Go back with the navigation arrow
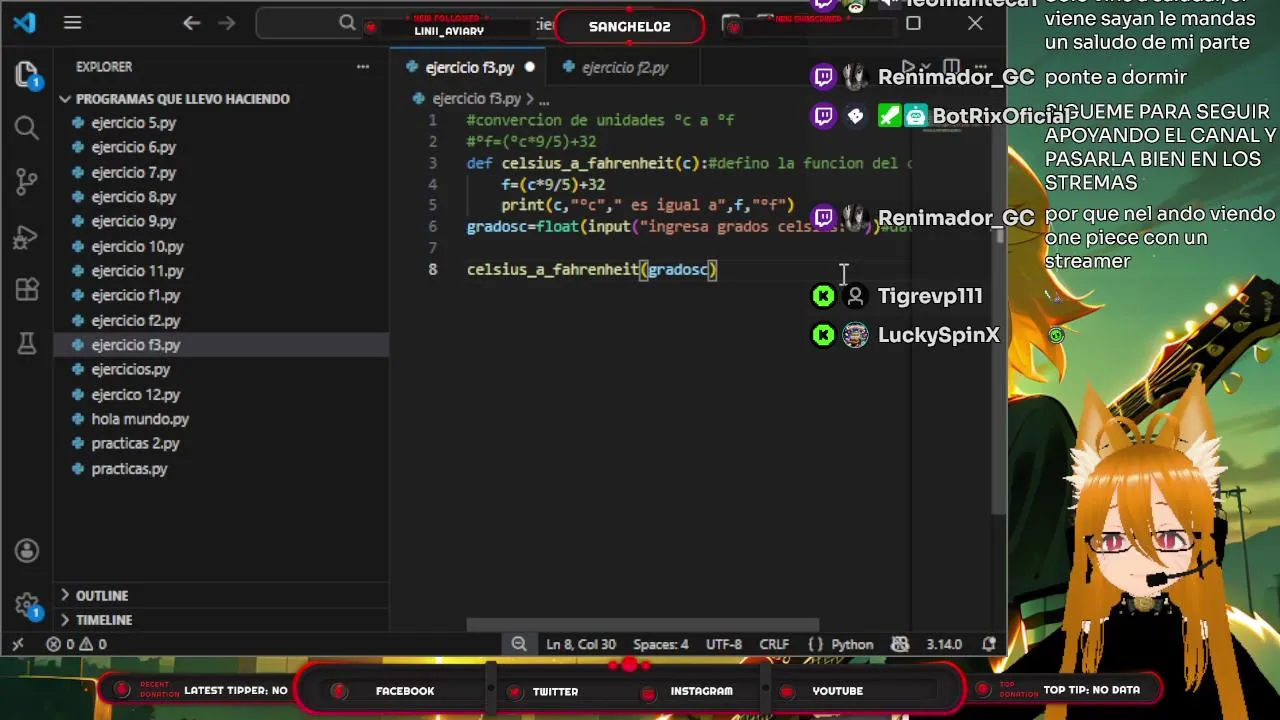Screen dimensions: 1280x720 click(192, 23)
